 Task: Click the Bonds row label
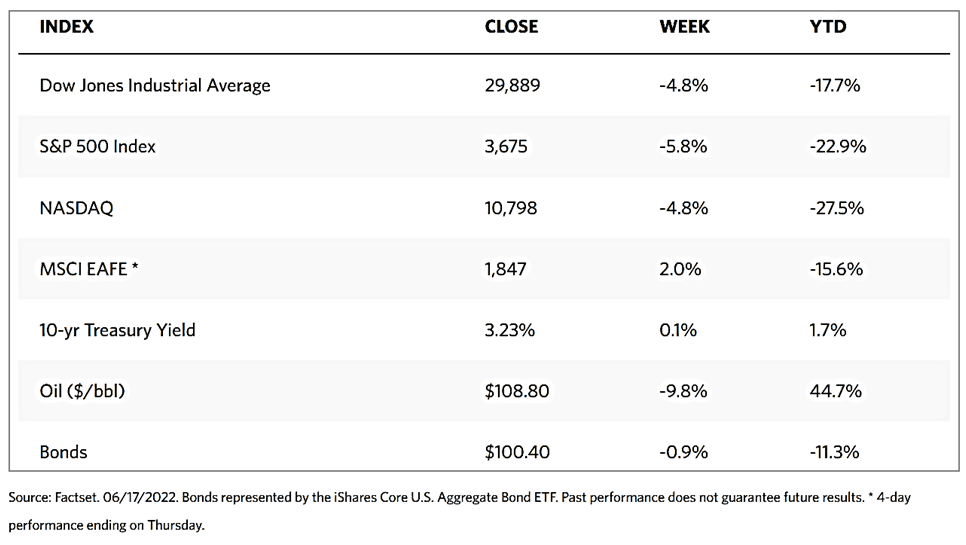tap(64, 452)
